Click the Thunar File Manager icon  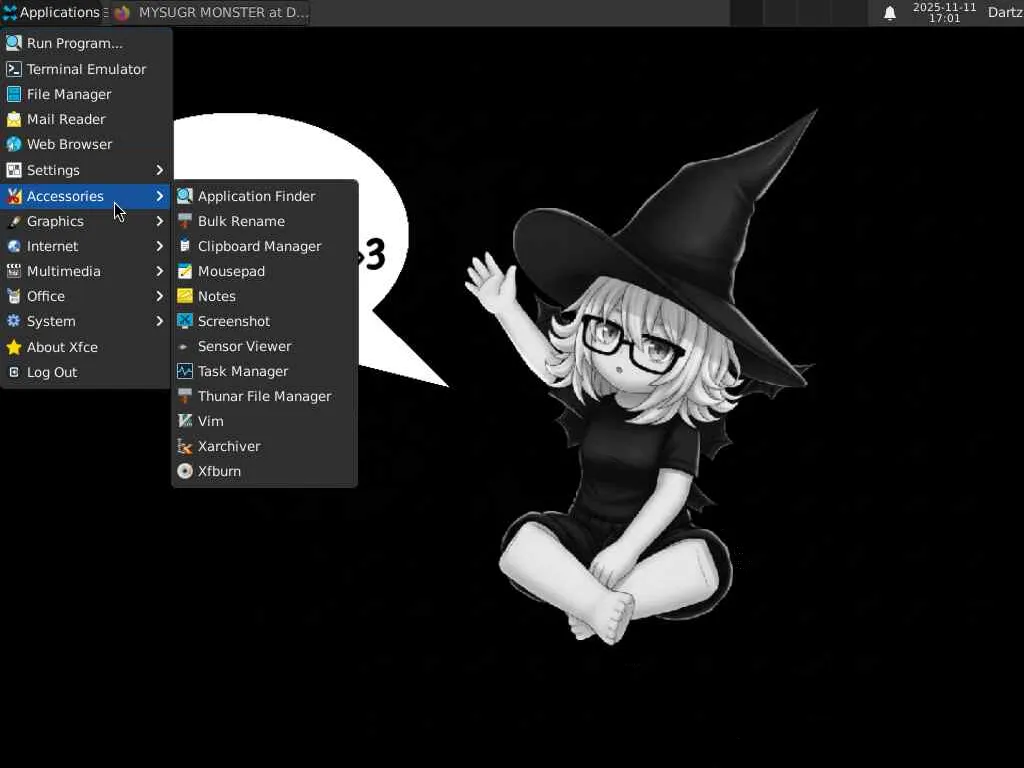[x=185, y=396]
